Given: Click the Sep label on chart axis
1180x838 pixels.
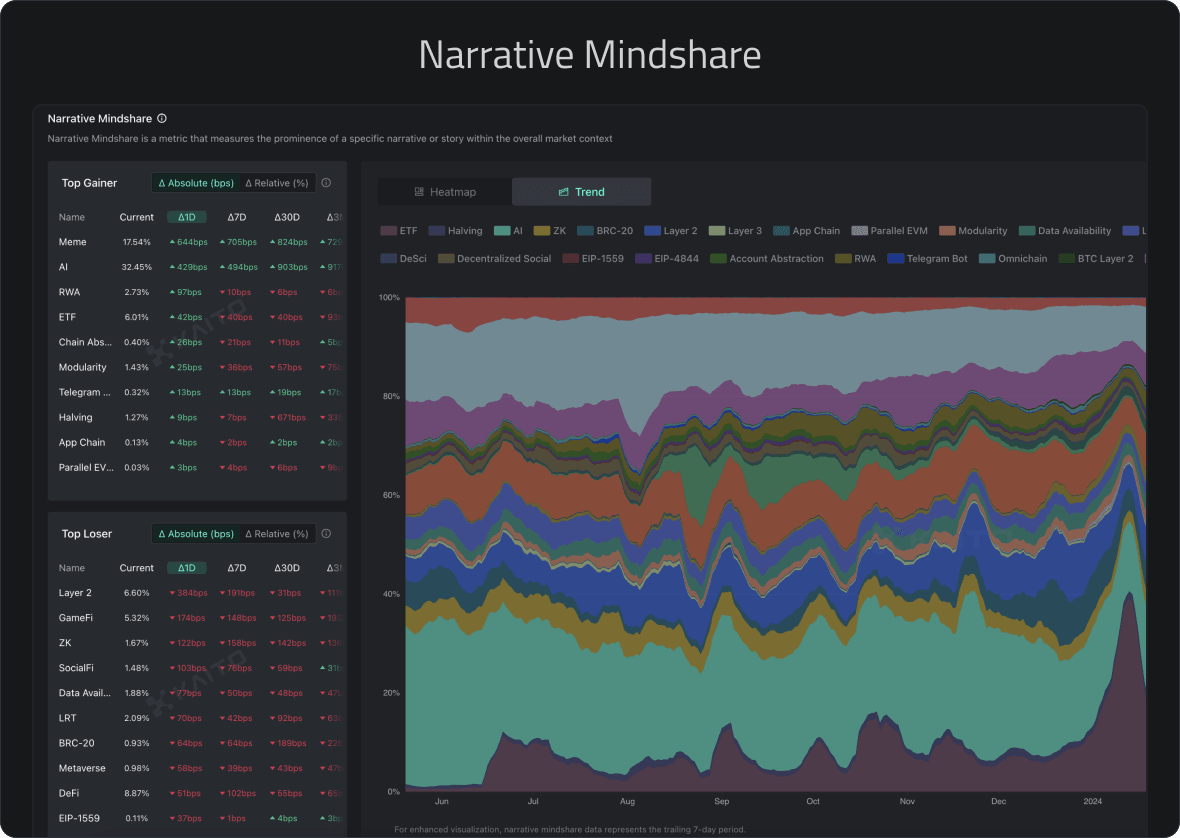Looking at the screenshot, I should (x=722, y=801).
